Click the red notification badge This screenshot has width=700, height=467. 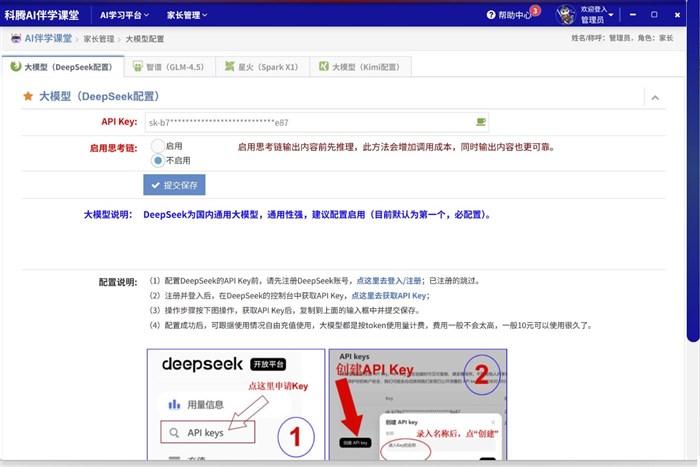pyautogui.click(x=535, y=11)
